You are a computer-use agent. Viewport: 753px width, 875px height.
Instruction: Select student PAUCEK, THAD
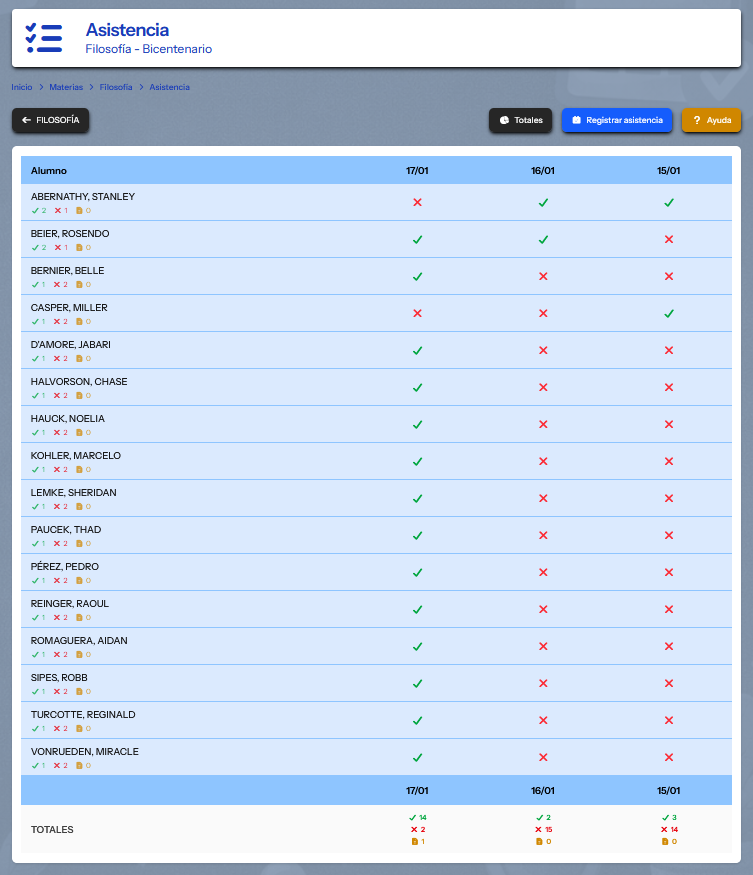(x=66, y=530)
